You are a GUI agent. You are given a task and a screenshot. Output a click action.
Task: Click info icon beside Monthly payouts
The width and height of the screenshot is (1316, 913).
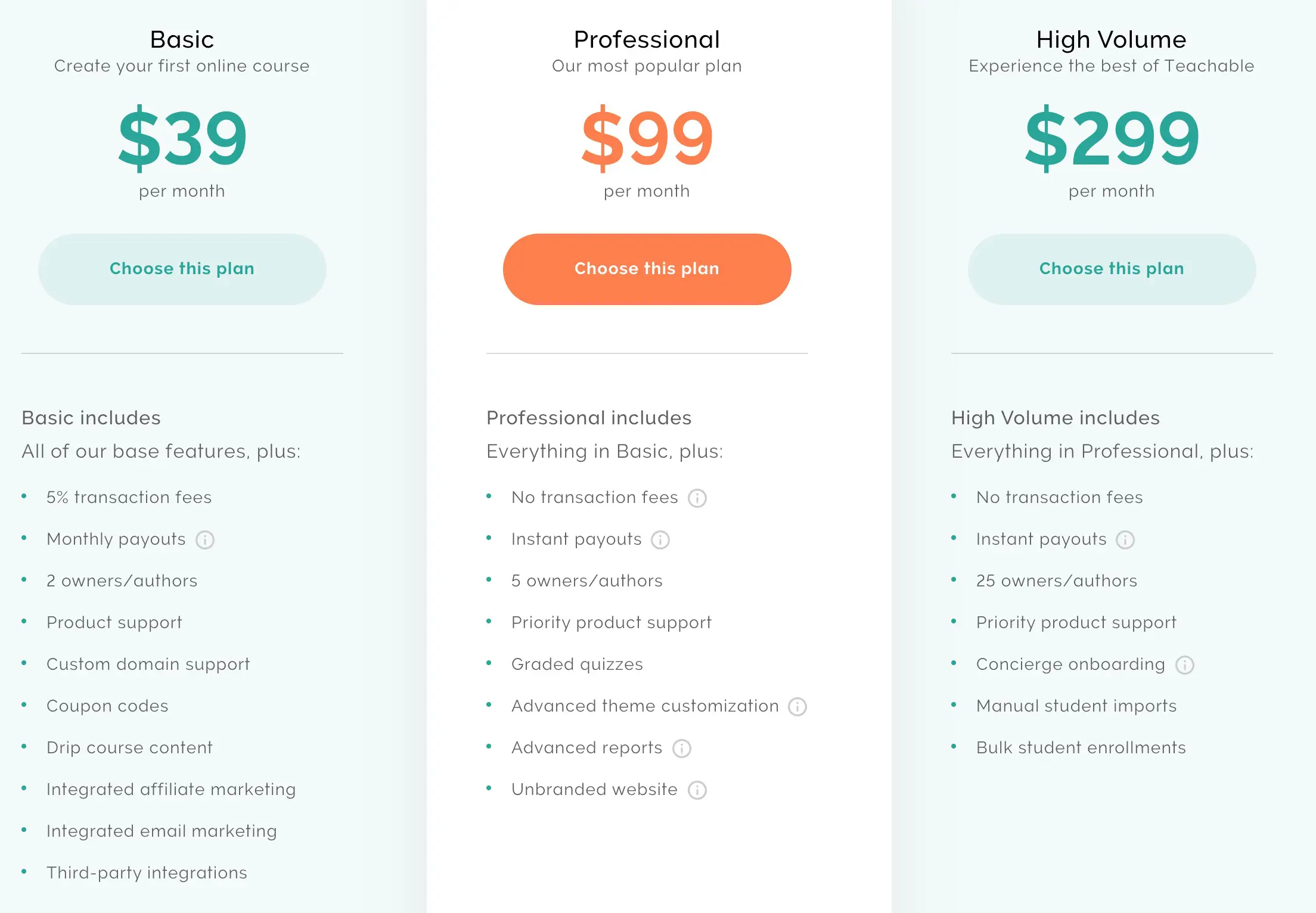pos(205,540)
